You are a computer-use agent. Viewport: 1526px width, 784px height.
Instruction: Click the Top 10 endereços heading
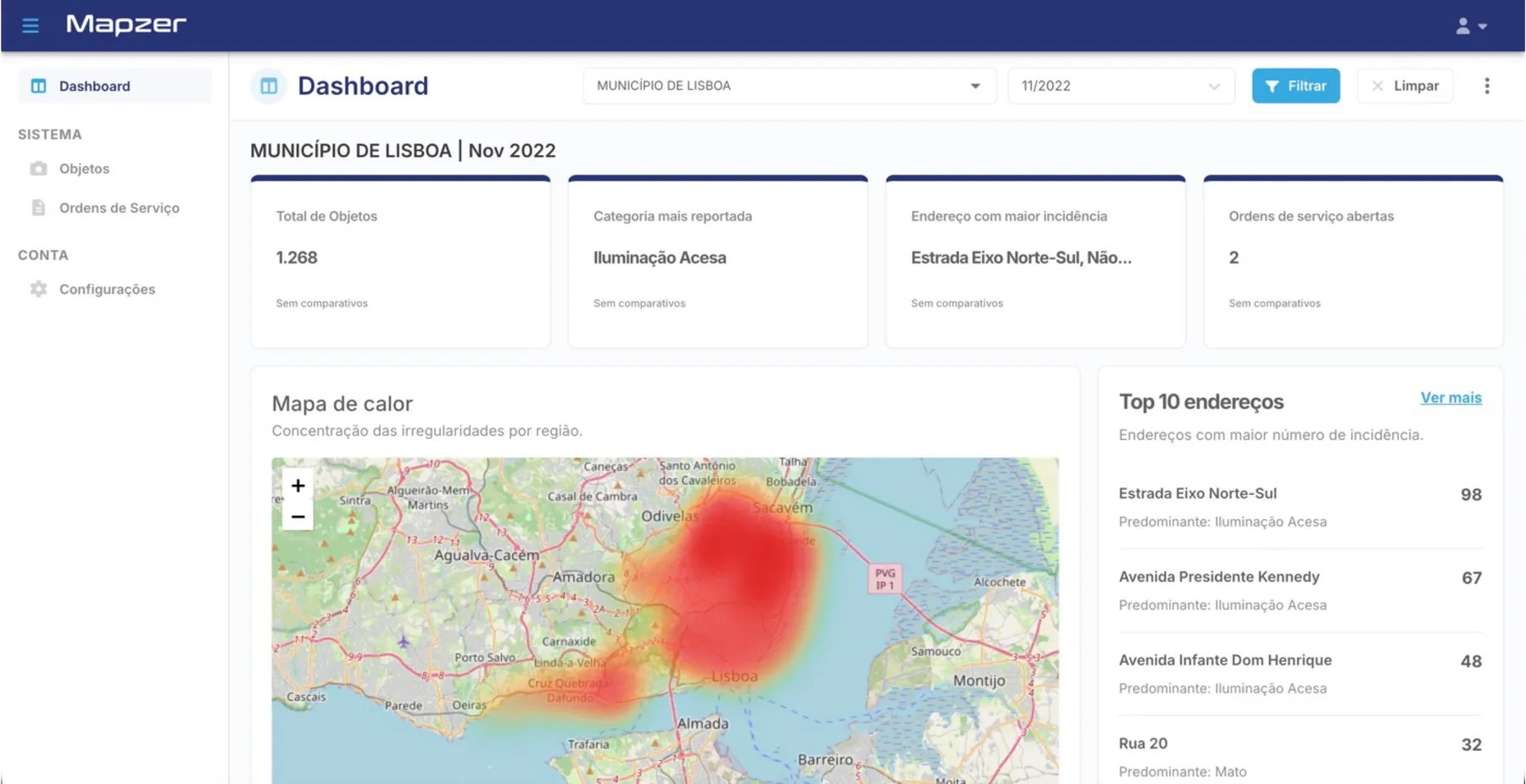[x=1200, y=402]
